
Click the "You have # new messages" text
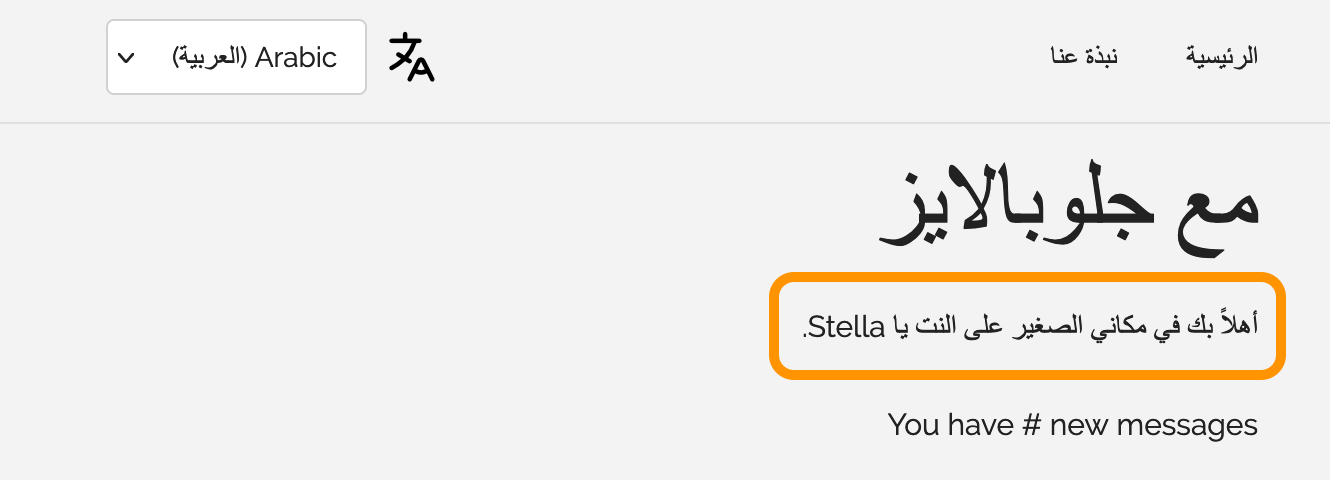pos(1072,425)
